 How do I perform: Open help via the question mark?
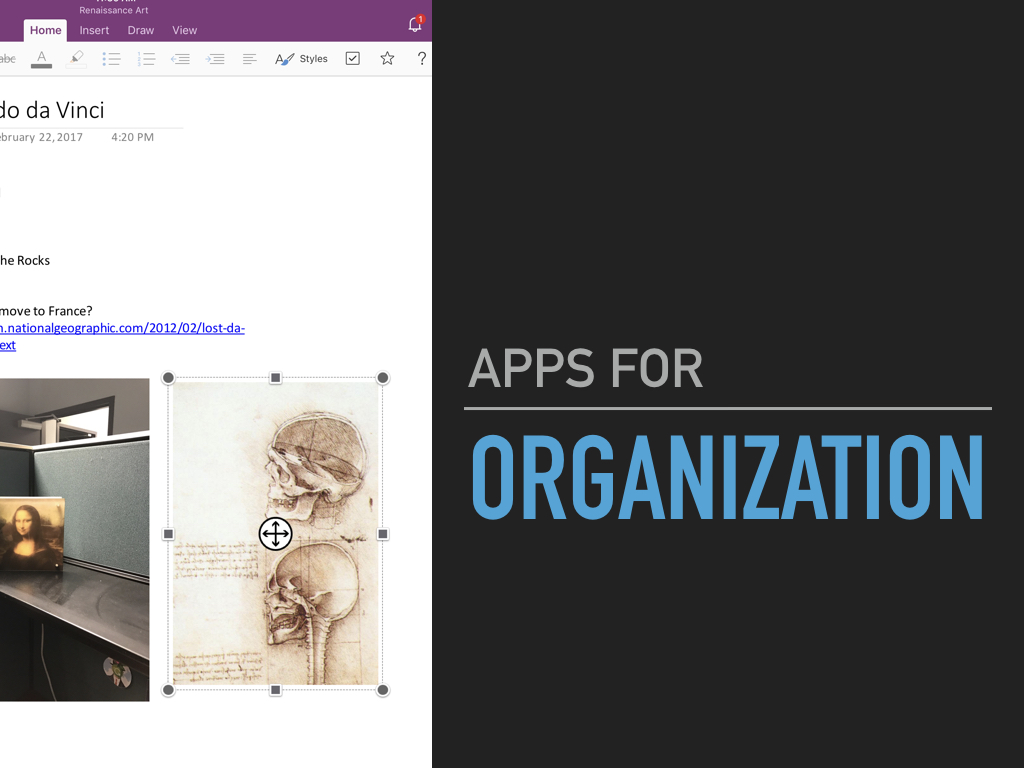click(x=422, y=59)
